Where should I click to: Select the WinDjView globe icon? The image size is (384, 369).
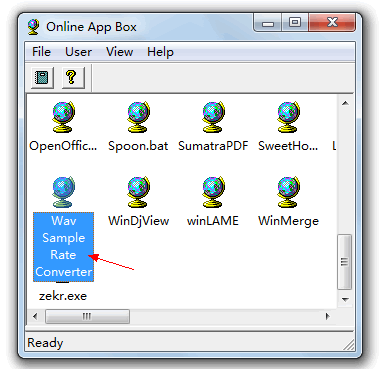click(138, 192)
